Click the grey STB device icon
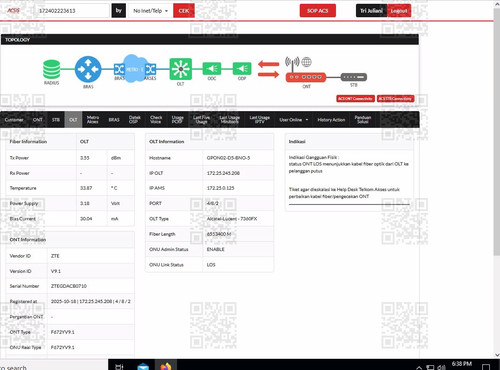The width and height of the screenshot is (500, 370). tap(354, 77)
